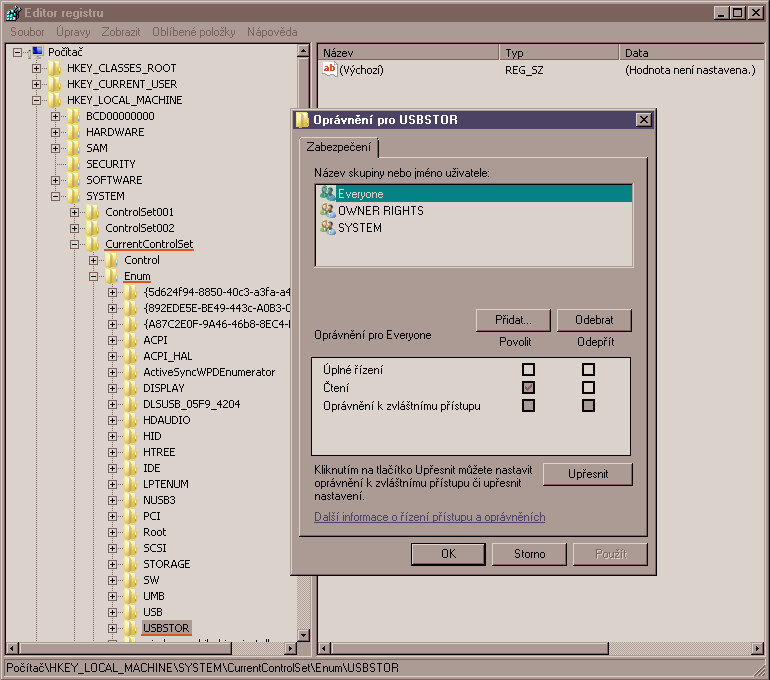This screenshot has height=680, width=770.
Task: Click the USBSTOR folder icon in tree
Action: tap(132, 628)
